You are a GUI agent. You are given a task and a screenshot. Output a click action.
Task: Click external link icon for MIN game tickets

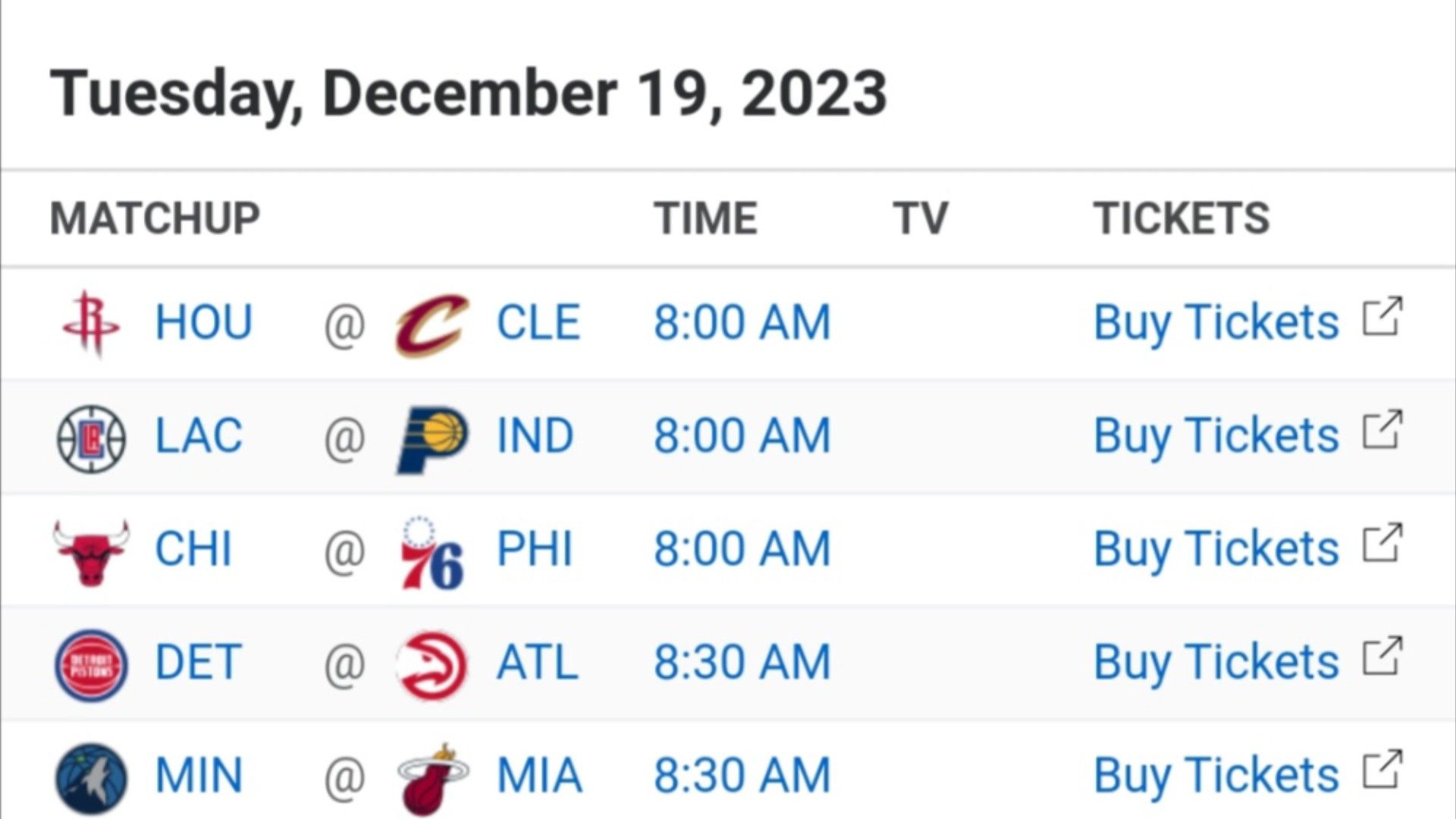[x=1382, y=770]
